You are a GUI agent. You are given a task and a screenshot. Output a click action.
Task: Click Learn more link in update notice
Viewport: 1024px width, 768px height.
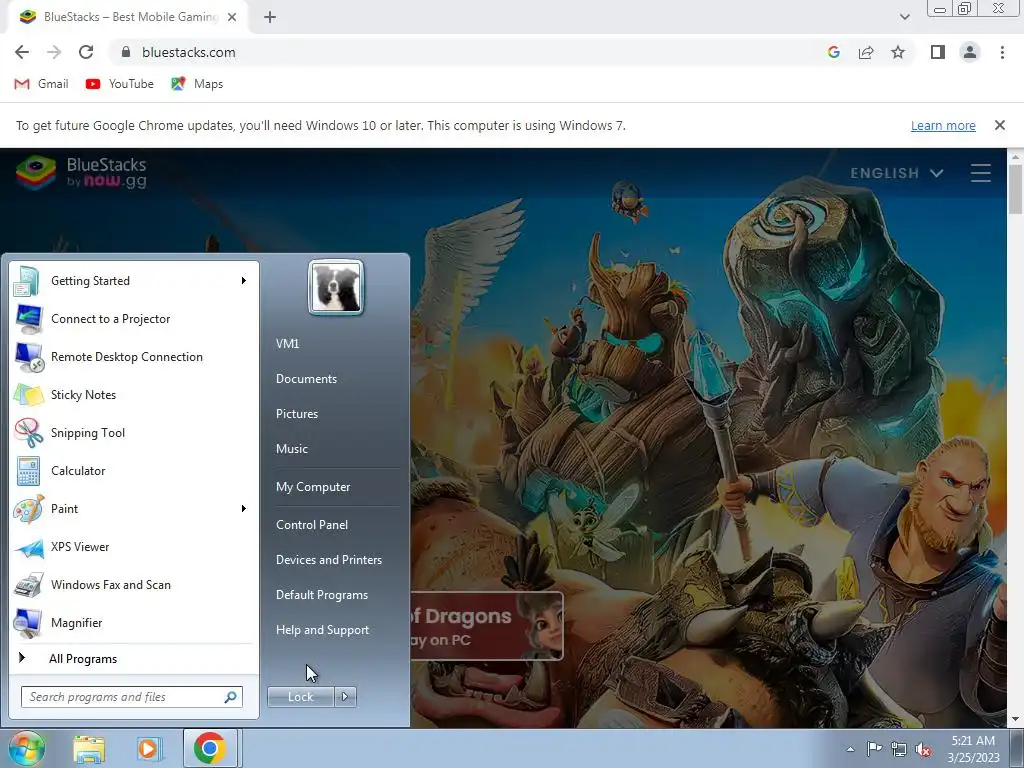pyautogui.click(x=943, y=125)
